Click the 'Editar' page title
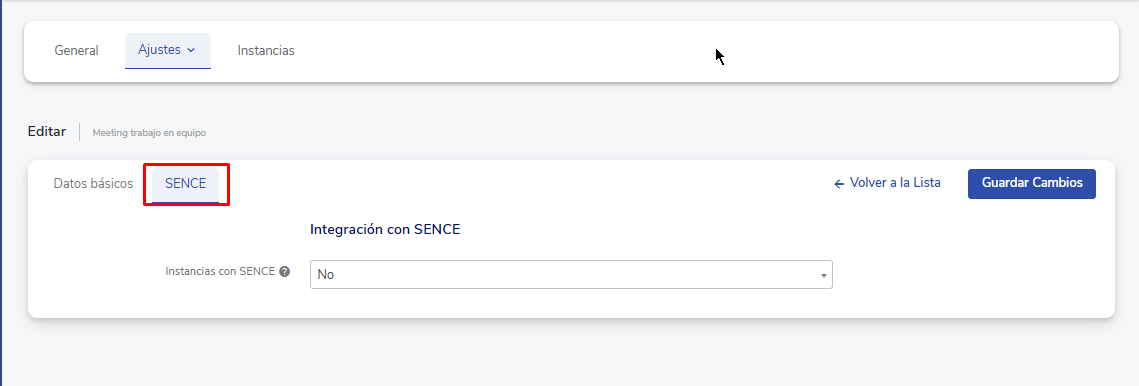This screenshot has height=386, width=1139. point(46,132)
